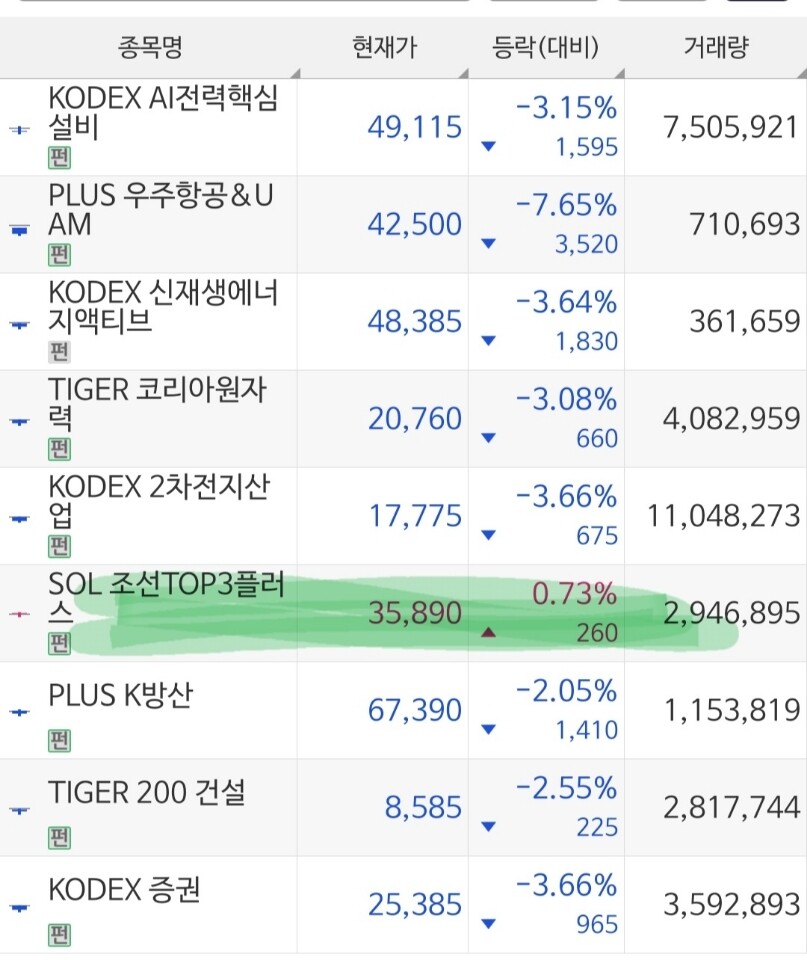The height and width of the screenshot is (960, 807).
Task: Sort by 종목명 column header
Action: click(x=150, y=47)
